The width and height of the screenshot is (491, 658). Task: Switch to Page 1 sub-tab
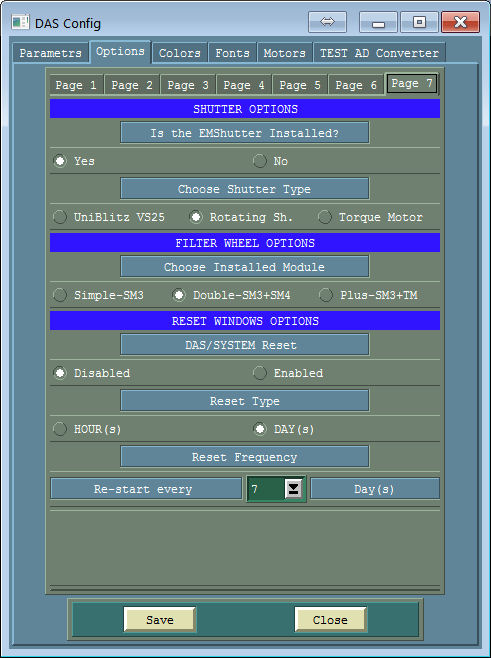coord(76,85)
